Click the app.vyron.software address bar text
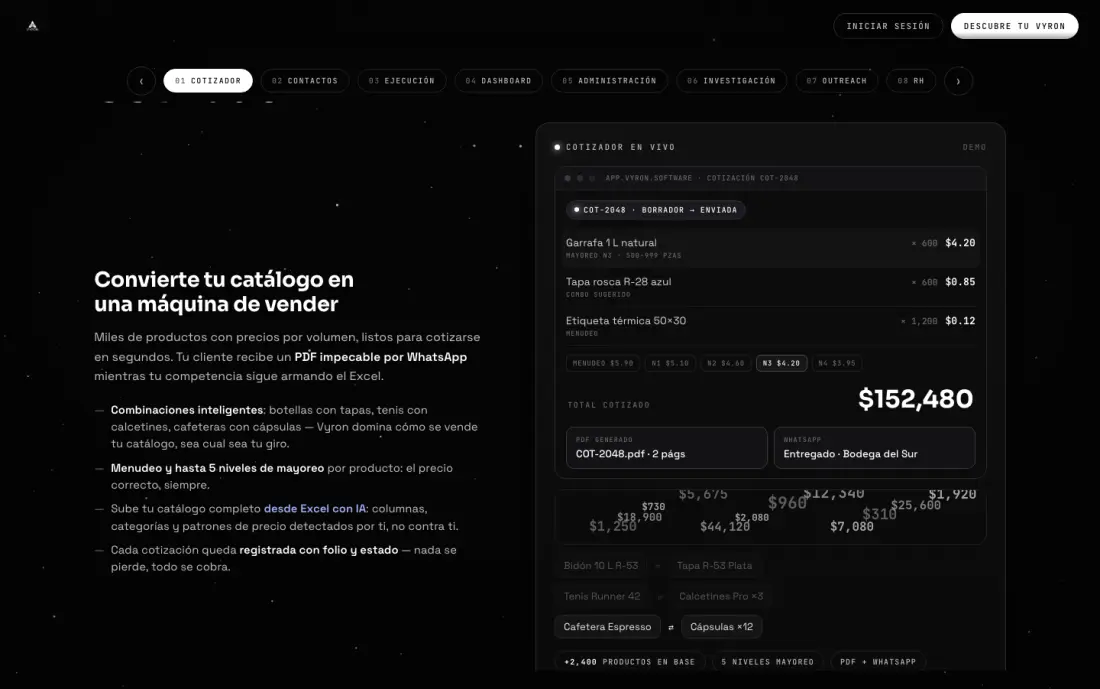 click(x=702, y=178)
